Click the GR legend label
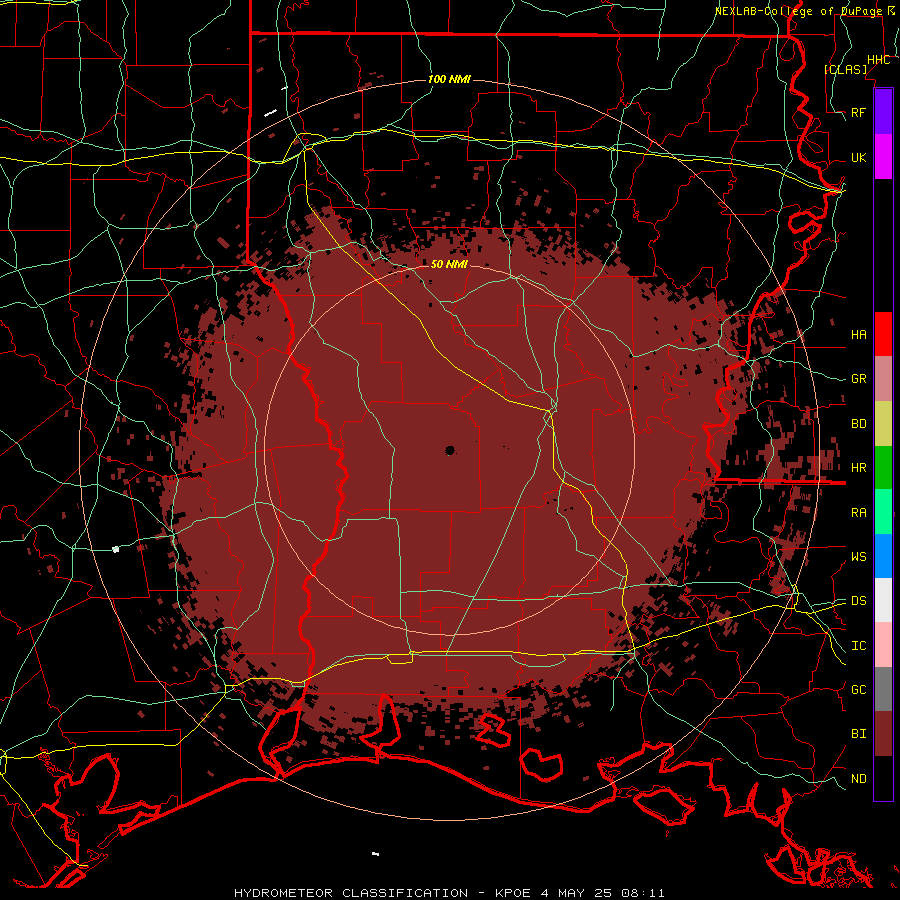This screenshot has width=900, height=900. [858, 379]
